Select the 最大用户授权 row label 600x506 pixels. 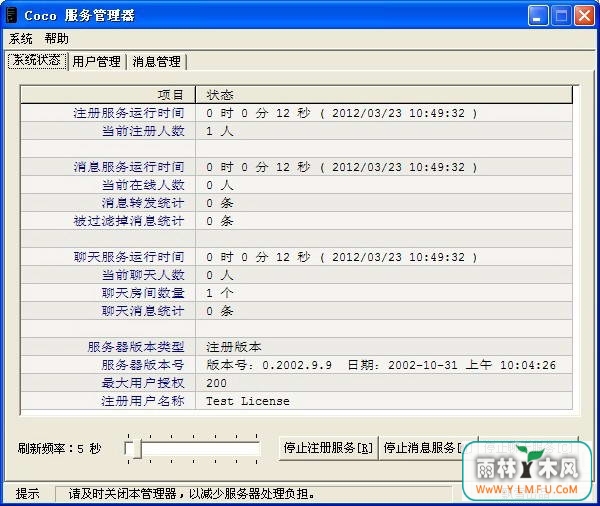click(x=143, y=383)
